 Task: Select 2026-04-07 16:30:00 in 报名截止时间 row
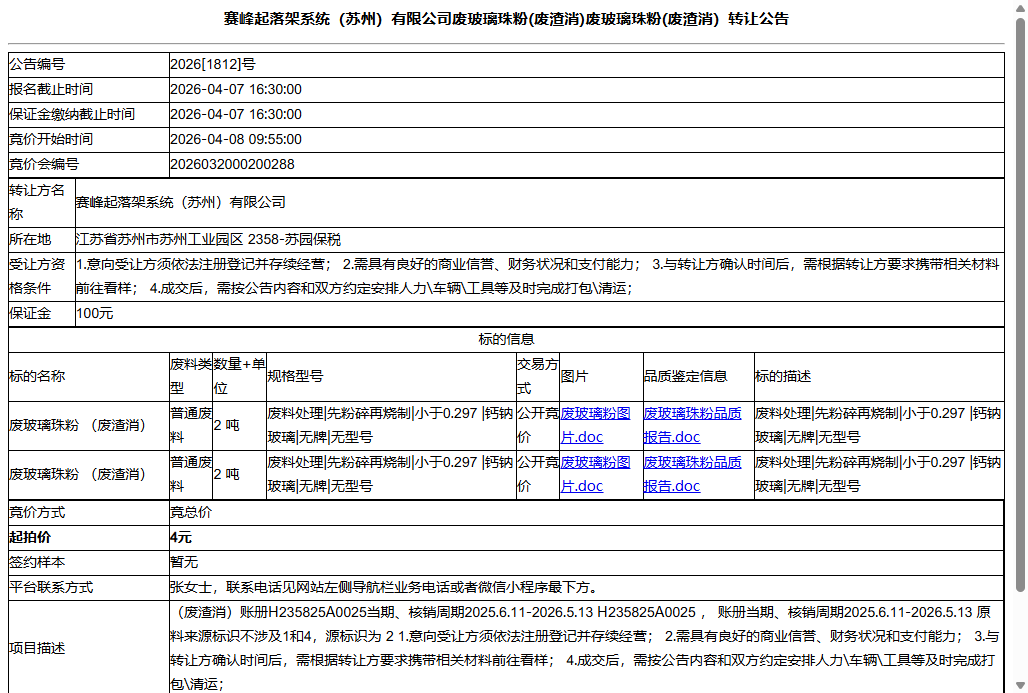236,89
